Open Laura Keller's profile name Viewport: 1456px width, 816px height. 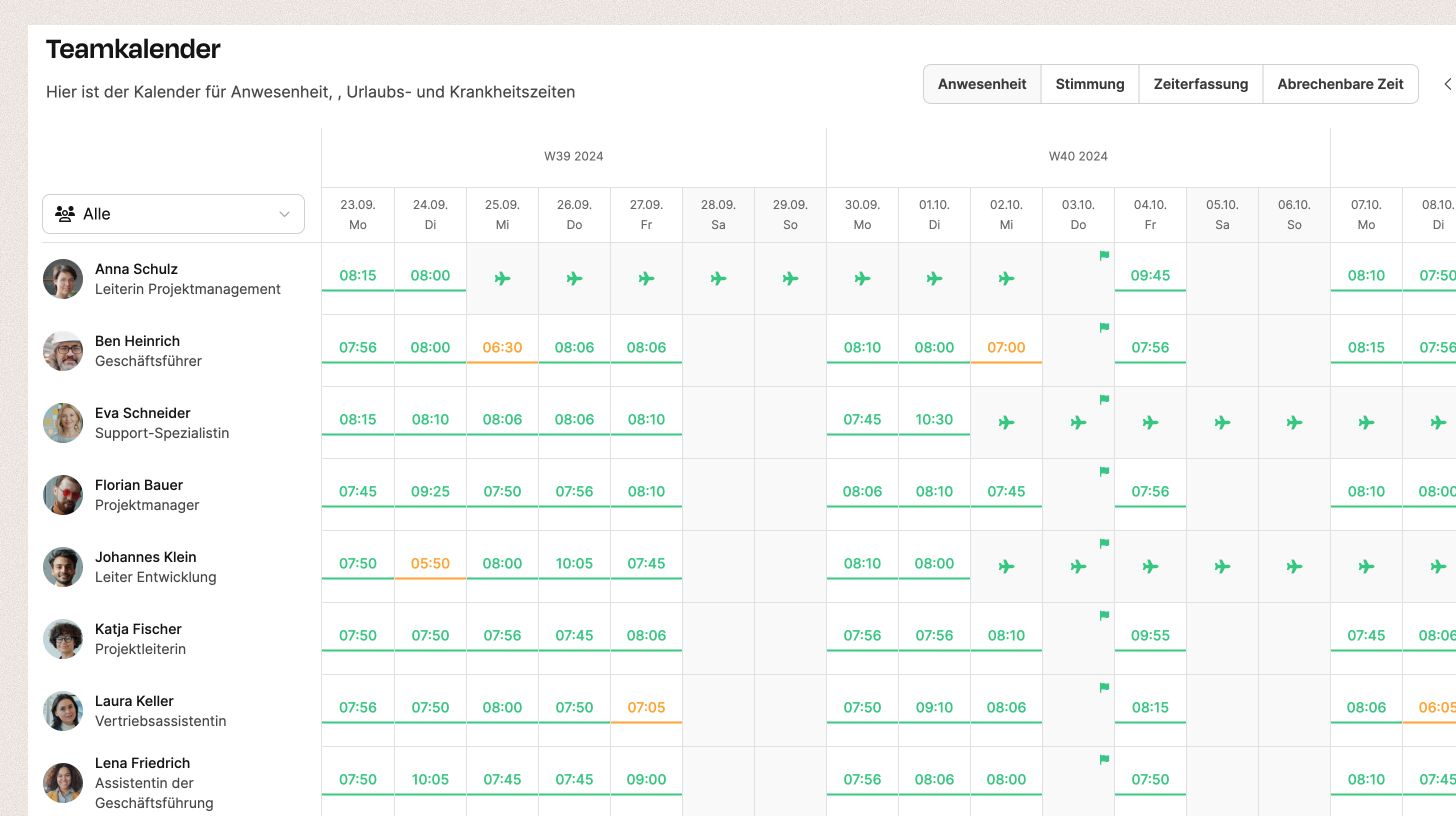[134, 701]
